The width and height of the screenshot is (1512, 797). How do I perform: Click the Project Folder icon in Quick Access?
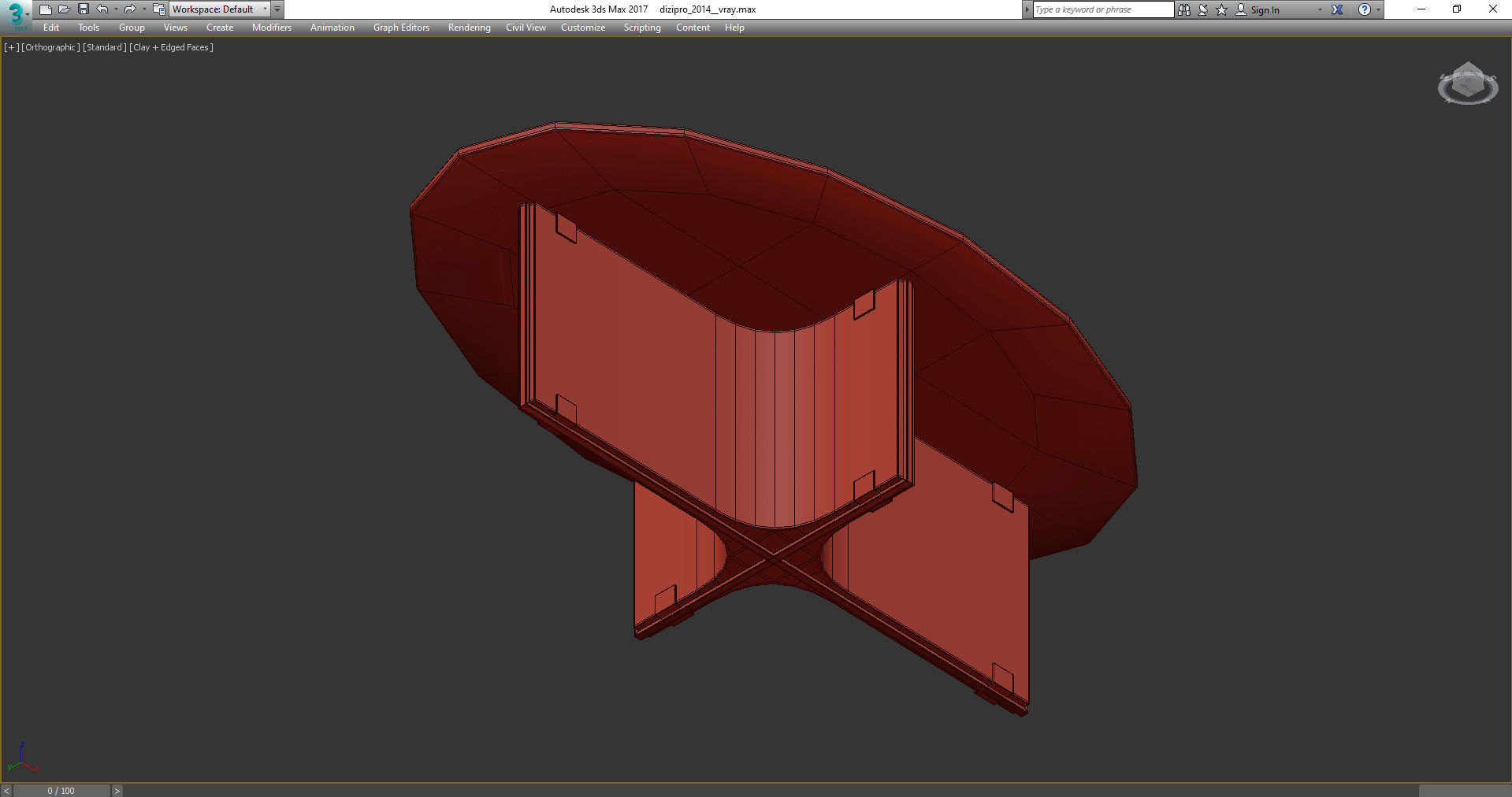click(x=158, y=9)
